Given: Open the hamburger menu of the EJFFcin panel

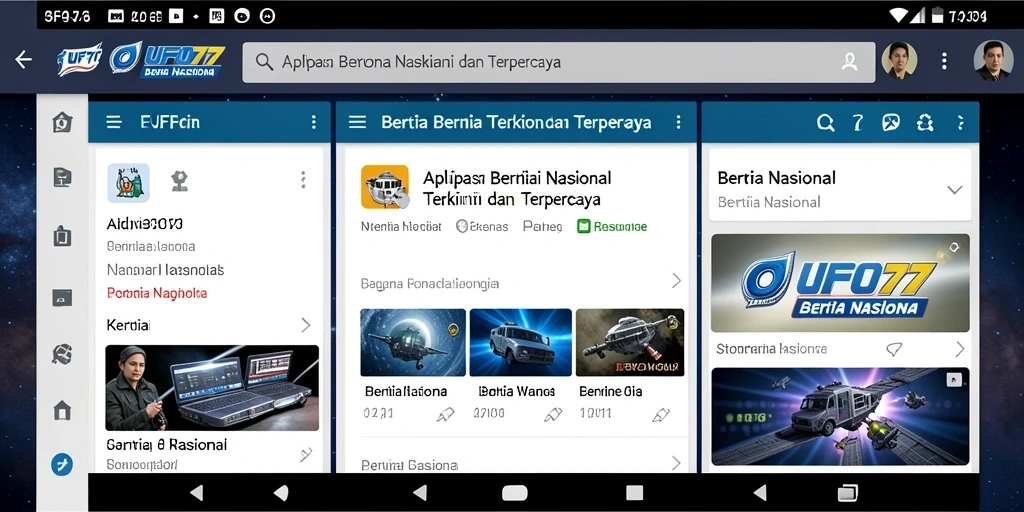Looking at the screenshot, I should pyautogui.click(x=114, y=122).
